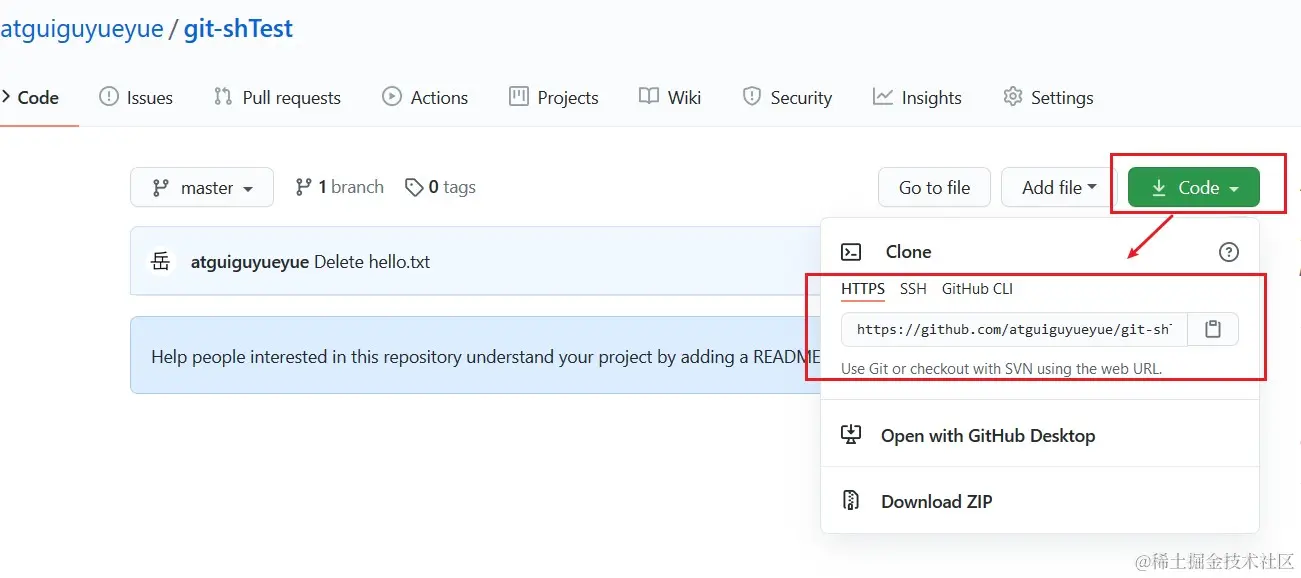
Task: Click the ZIP file icon
Action: point(851,501)
